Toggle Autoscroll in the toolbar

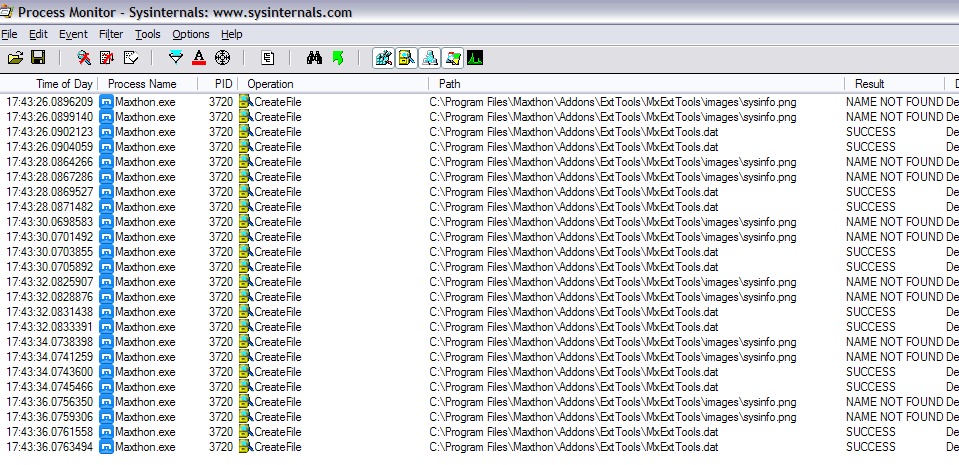tap(107, 58)
